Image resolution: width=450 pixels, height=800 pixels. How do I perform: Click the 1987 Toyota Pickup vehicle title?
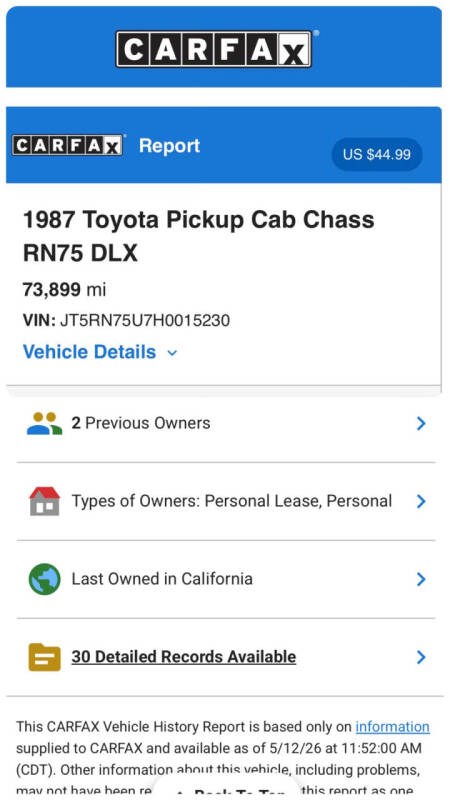(x=198, y=236)
